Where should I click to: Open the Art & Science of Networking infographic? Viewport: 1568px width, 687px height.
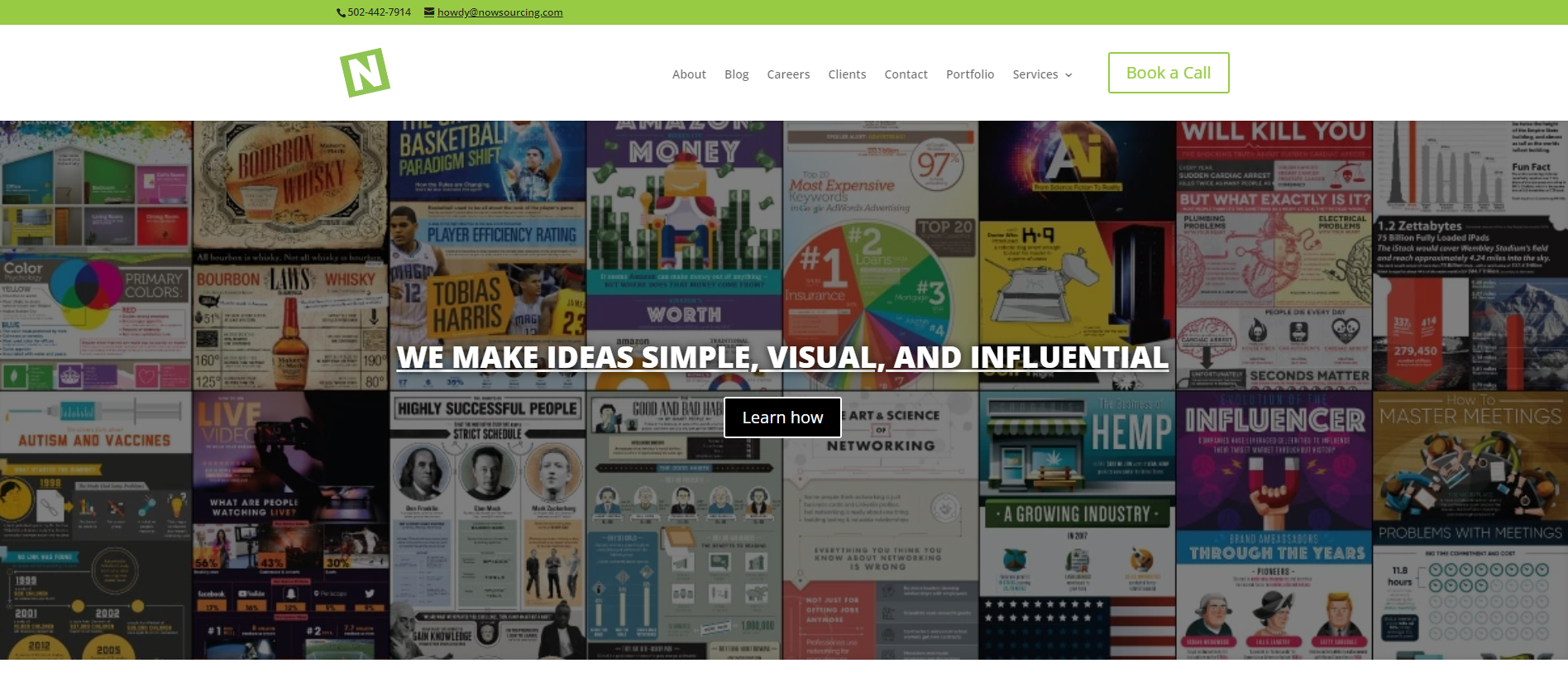(x=881, y=526)
